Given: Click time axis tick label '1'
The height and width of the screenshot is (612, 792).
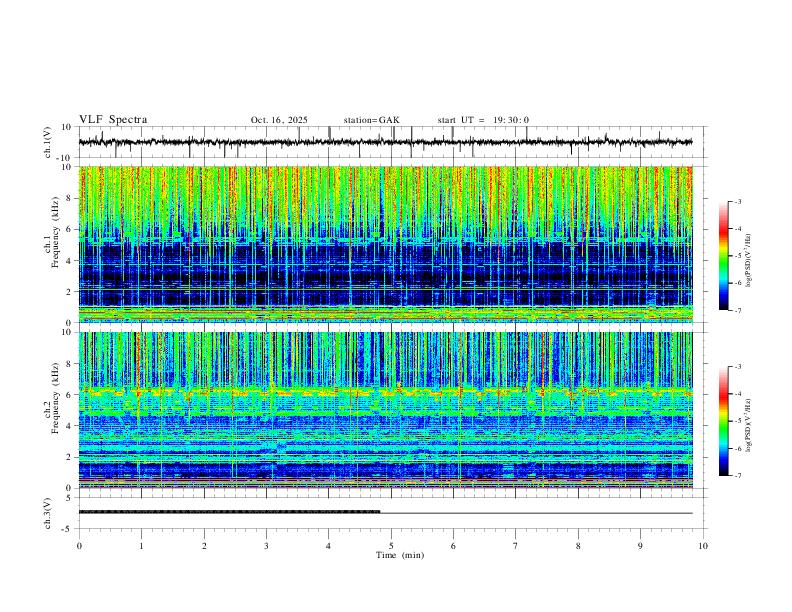Looking at the screenshot, I should 141,546.
